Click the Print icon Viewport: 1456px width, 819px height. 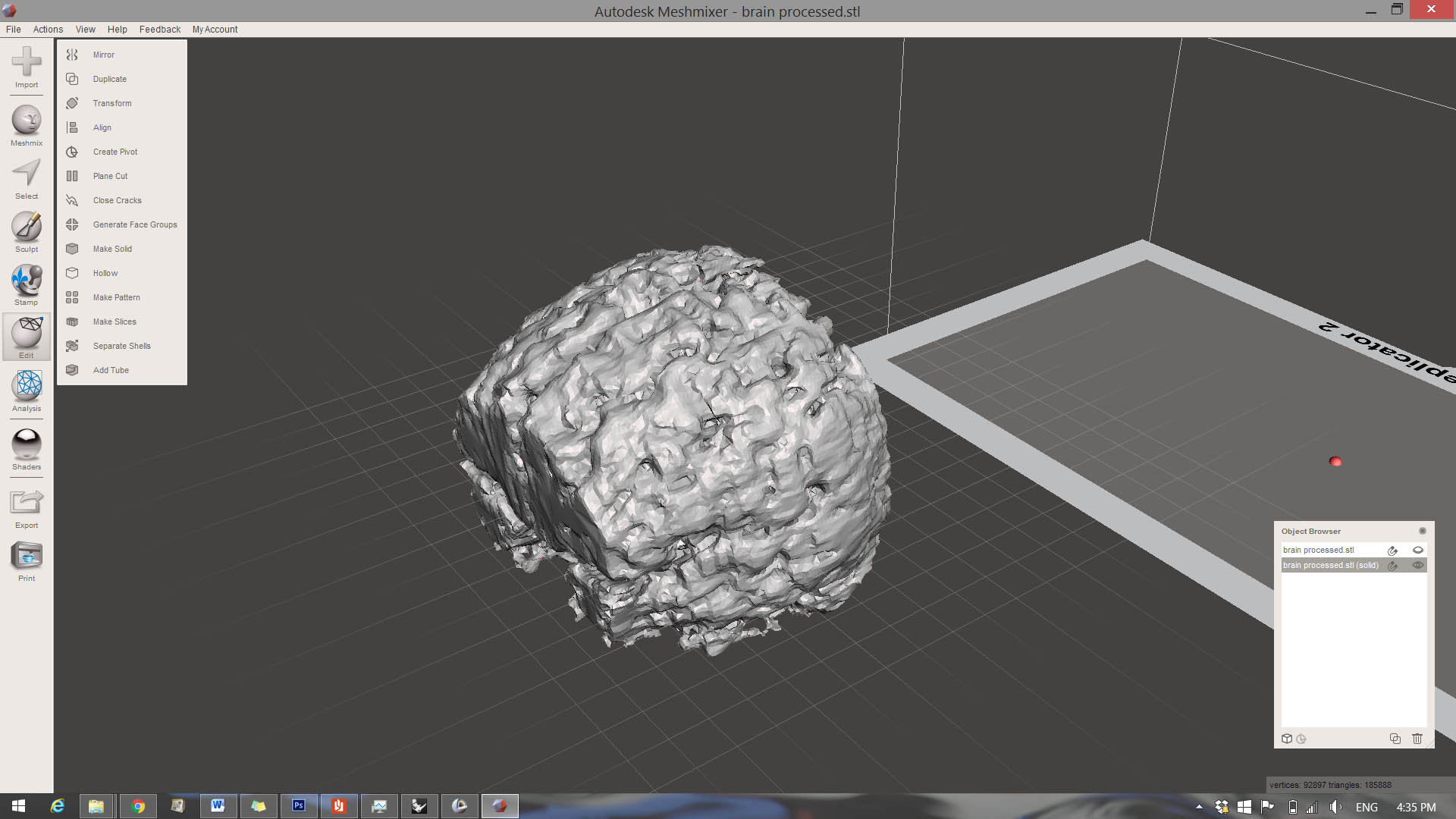coord(27,561)
